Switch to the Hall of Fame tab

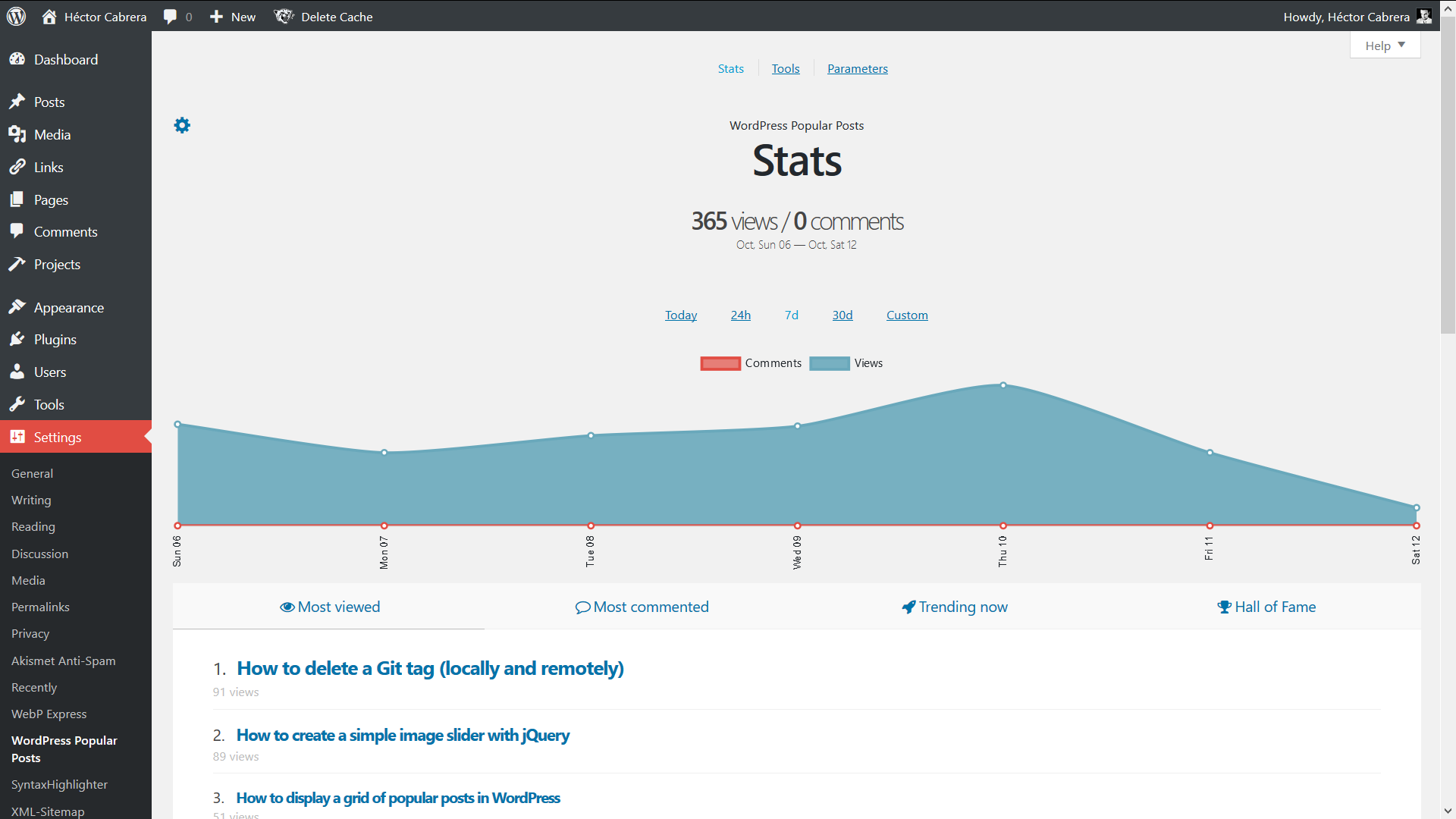pos(1266,607)
